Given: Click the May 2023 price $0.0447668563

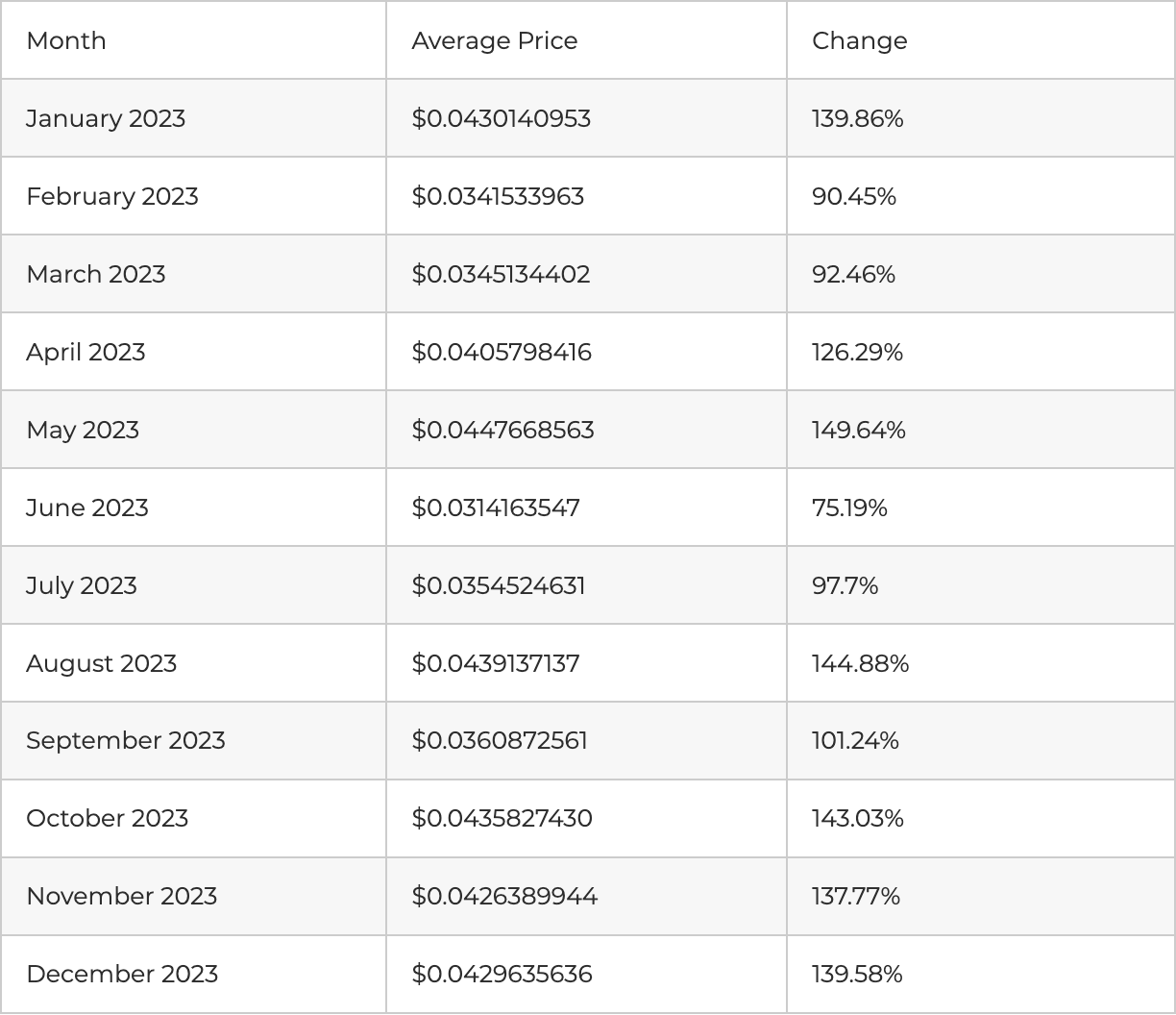Looking at the screenshot, I should click(502, 430).
